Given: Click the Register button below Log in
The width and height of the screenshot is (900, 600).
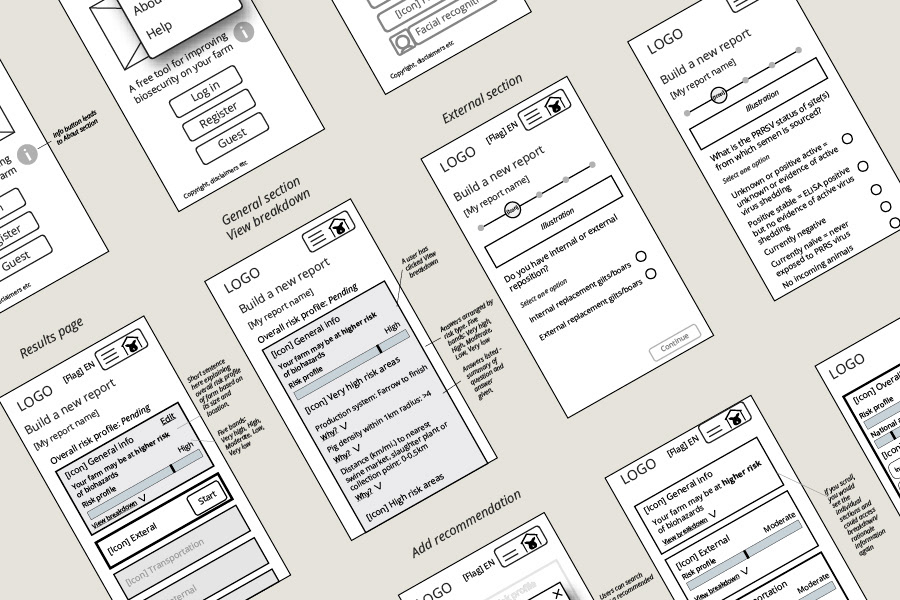Looking at the screenshot, I should (x=218, y=115).
